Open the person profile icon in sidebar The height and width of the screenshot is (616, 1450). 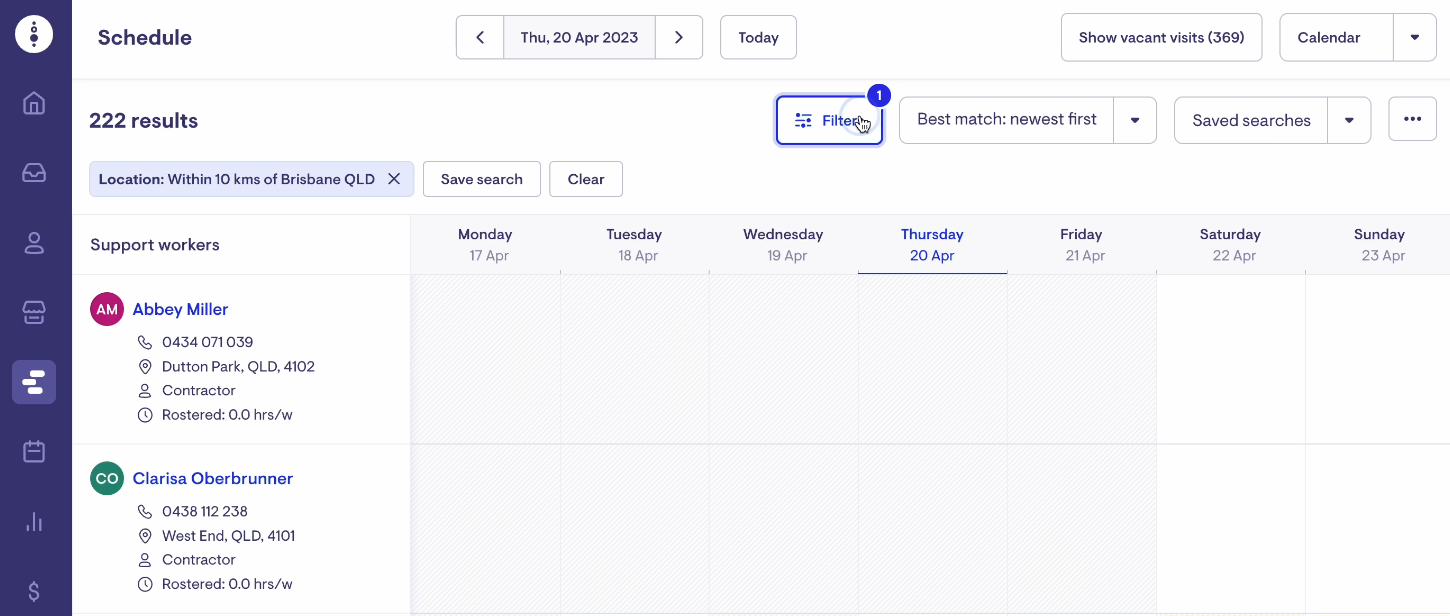pyautogui.click(x=34, y=243)
